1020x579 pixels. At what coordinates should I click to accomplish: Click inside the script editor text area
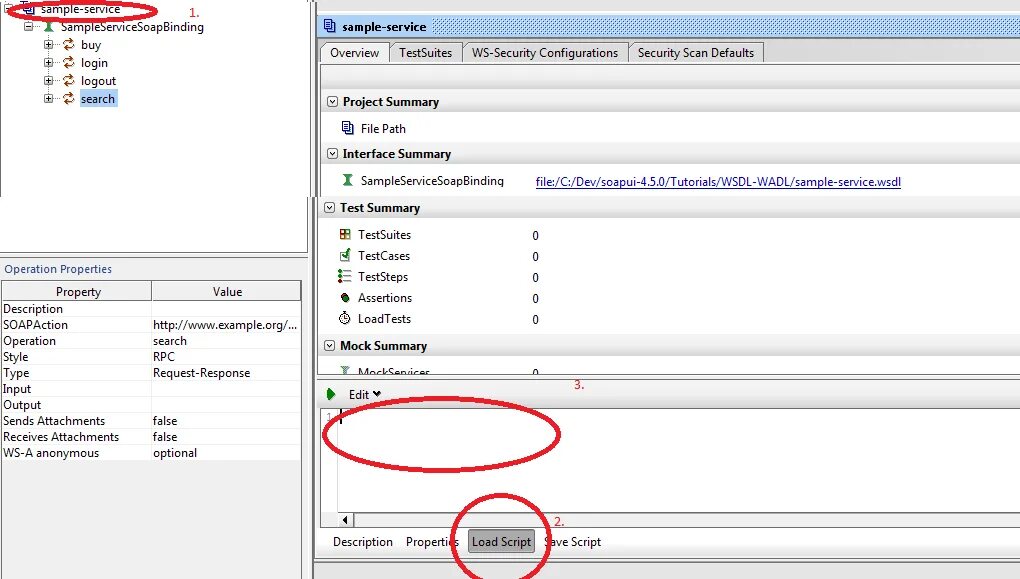pyautogui.click(x=677, y=459)
